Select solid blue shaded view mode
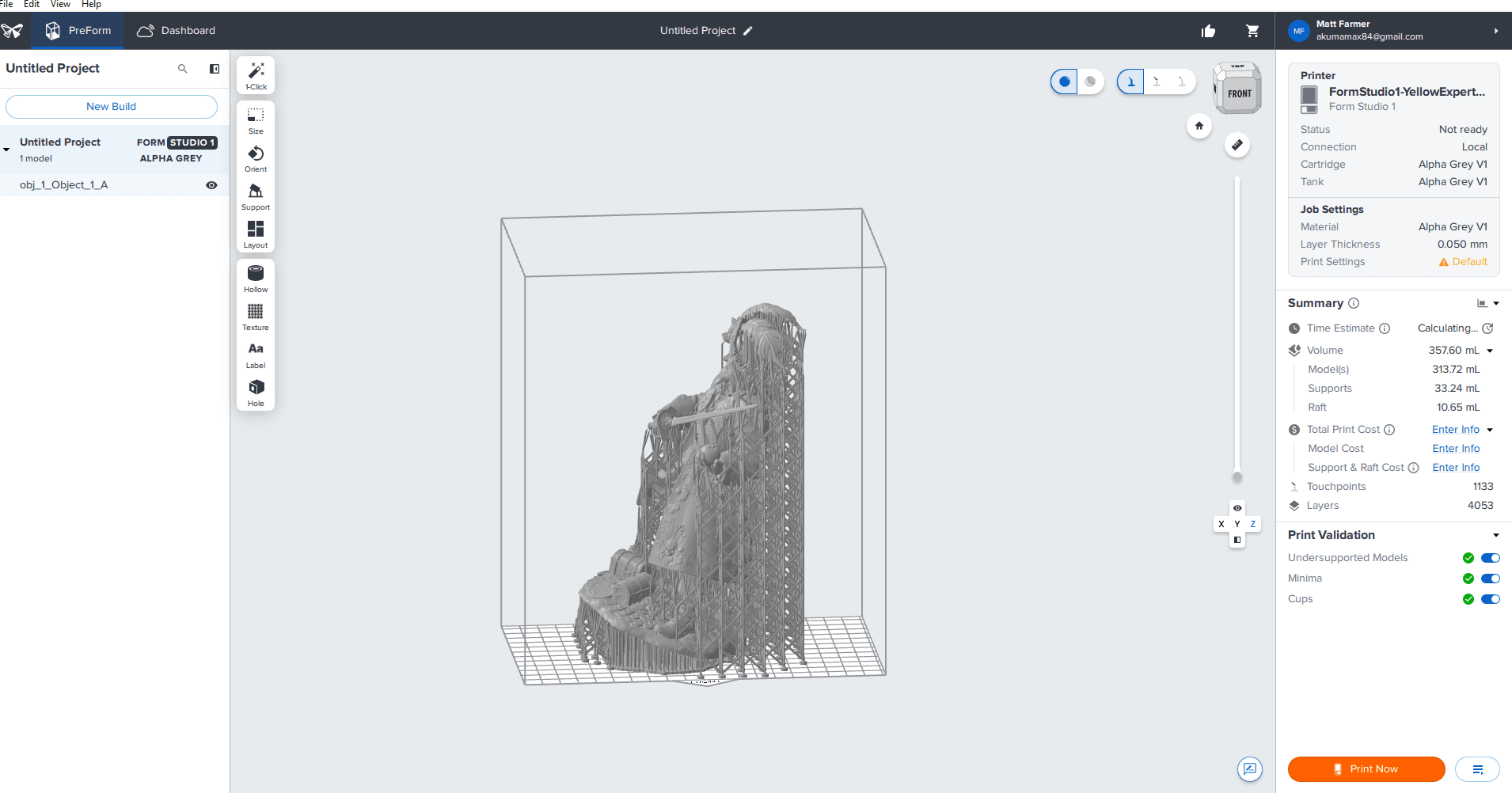The image size is (1512, 793). click(1065, 82)
